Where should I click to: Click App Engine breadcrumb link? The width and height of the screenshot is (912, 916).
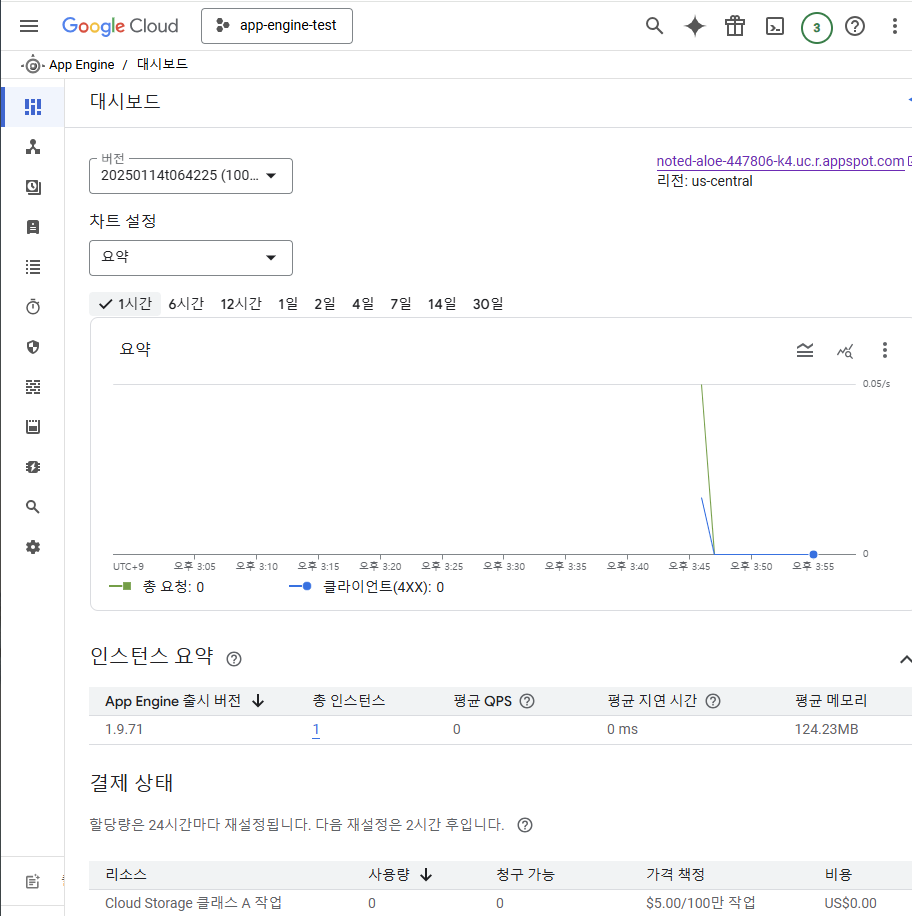click(x=81, y=64)
